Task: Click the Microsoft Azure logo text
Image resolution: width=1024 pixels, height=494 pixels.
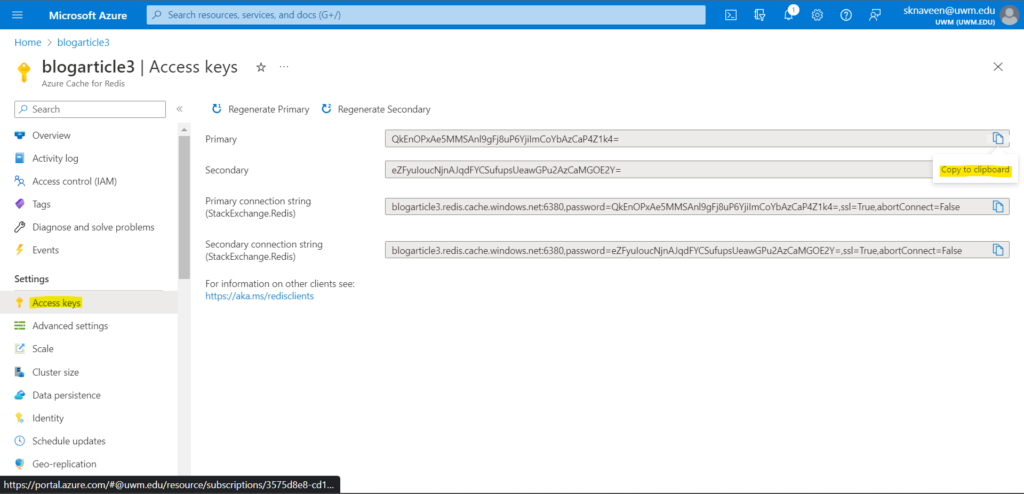Action: (88, 15)
